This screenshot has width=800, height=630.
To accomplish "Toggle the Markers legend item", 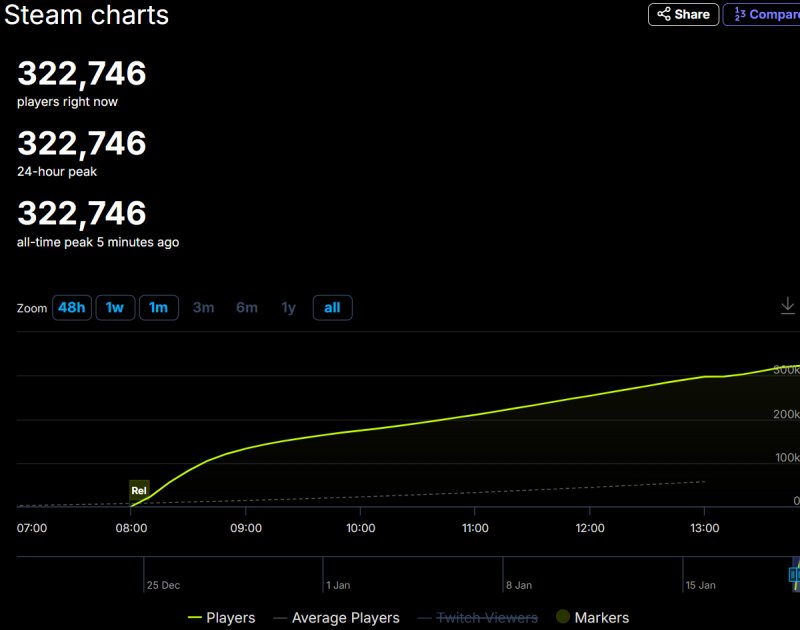I will coord(592,618).
